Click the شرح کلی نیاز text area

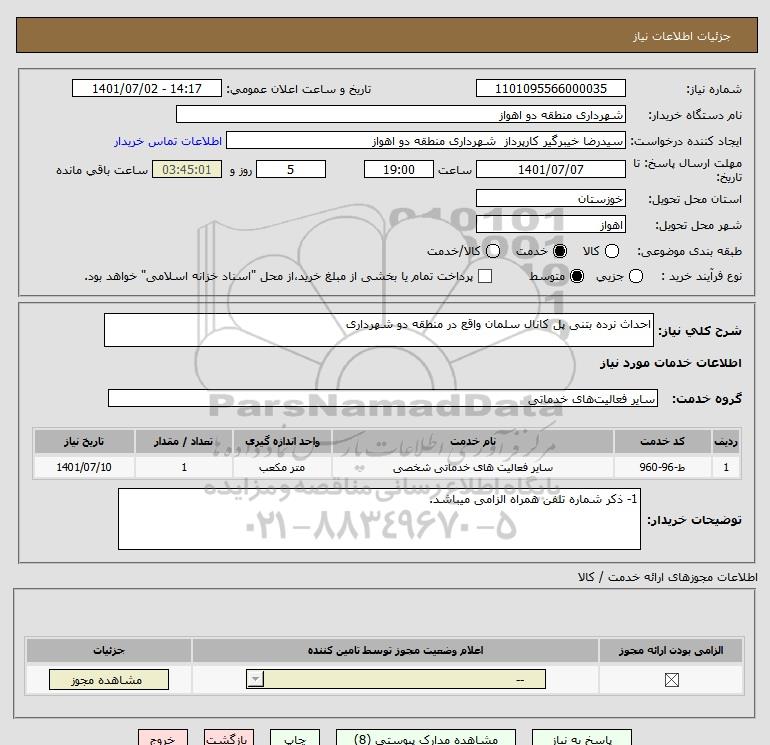(x=379, y=330)
